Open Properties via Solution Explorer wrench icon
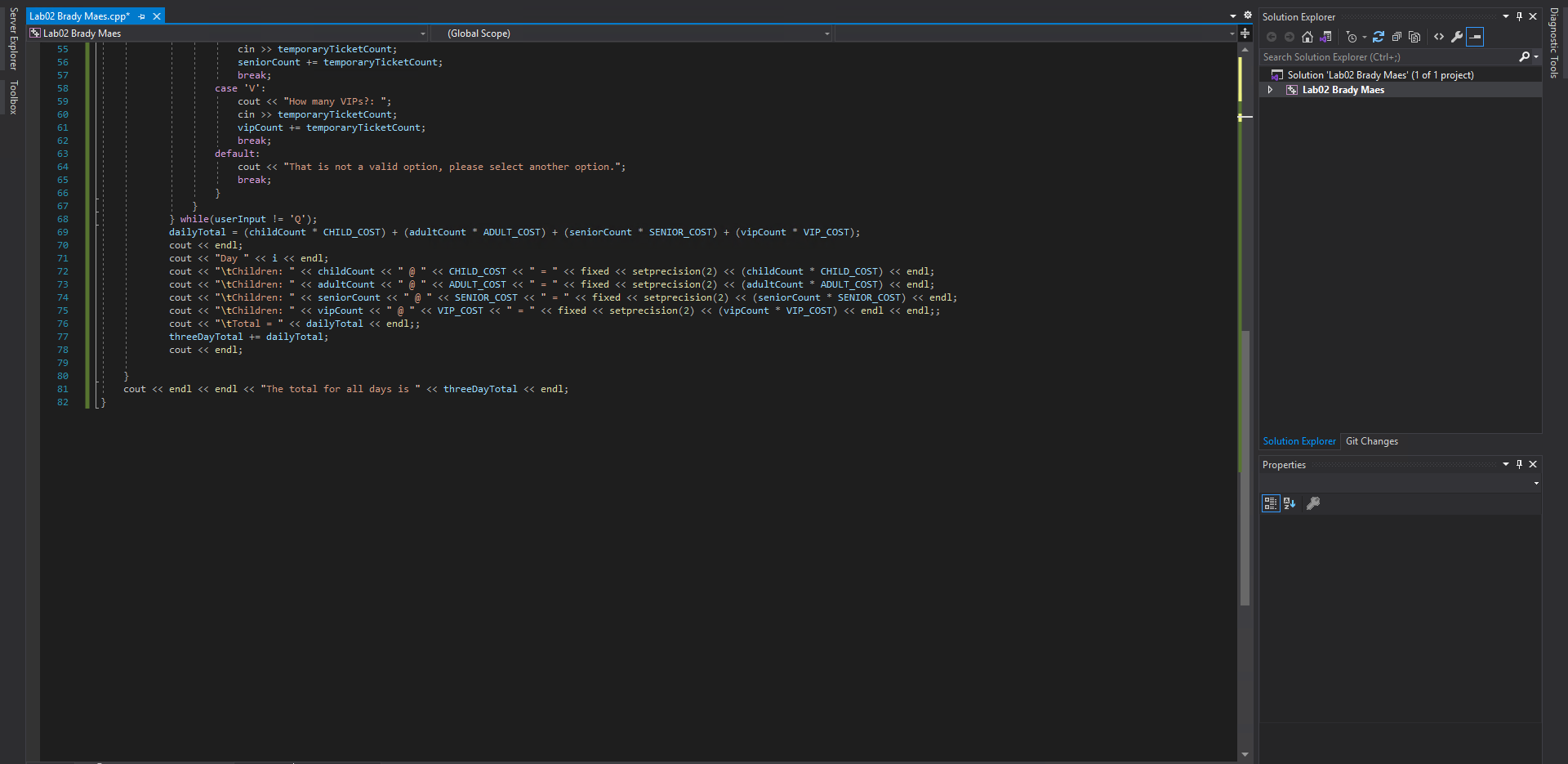Viewport: 1568px width, 764px height. (1457, 37)
